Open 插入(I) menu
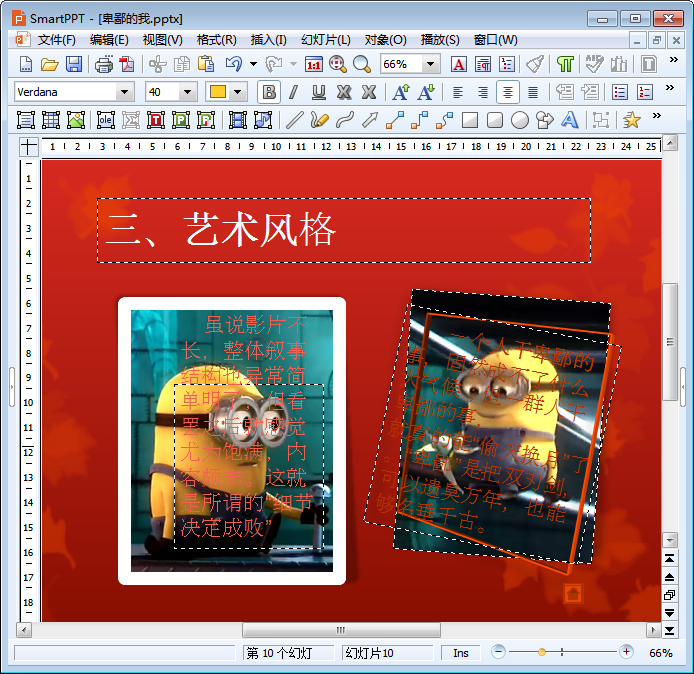This screenshot has height=674, width=694. click(x=268, y=40)
